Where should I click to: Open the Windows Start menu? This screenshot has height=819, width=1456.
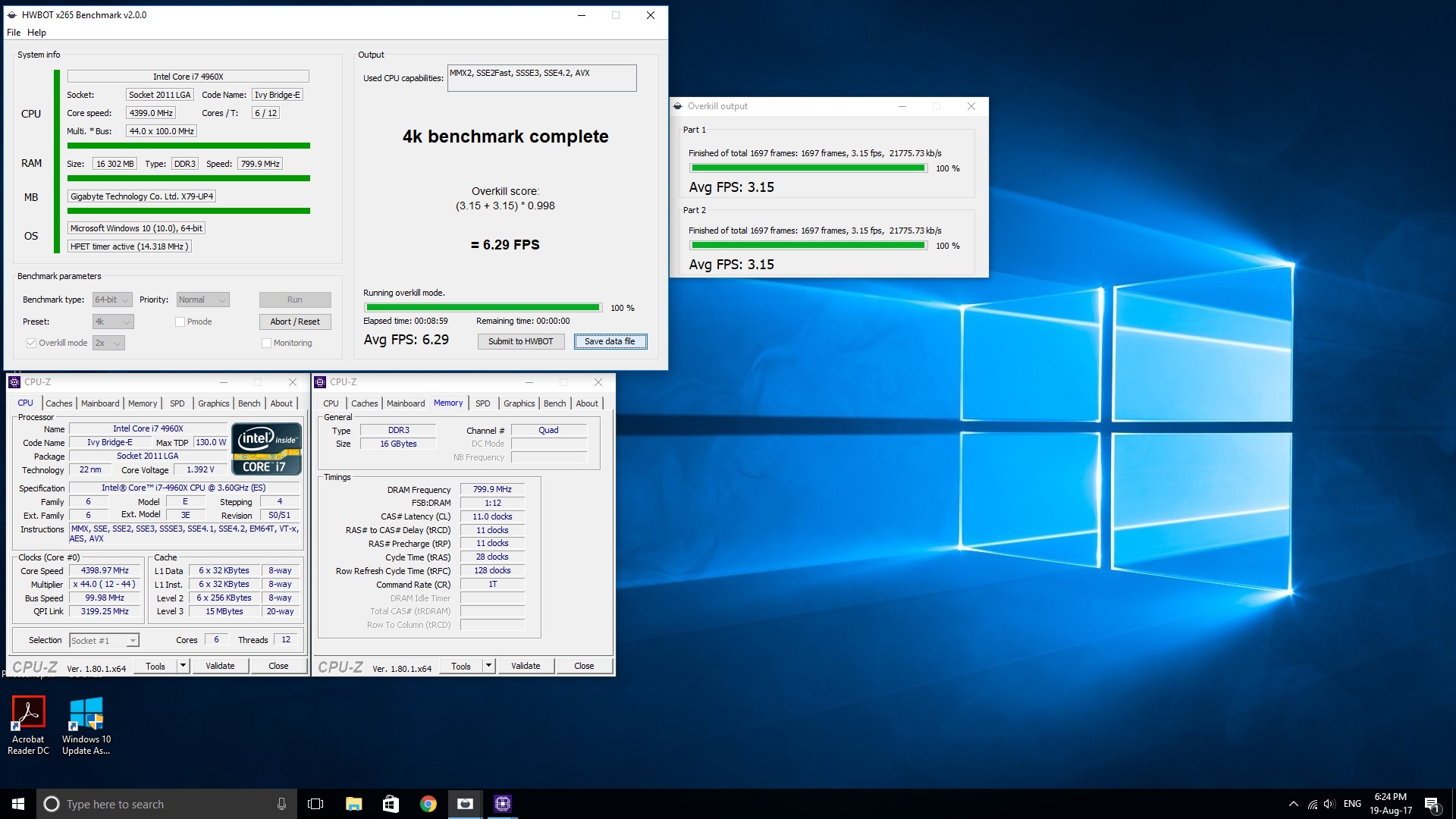coord(18,804)
